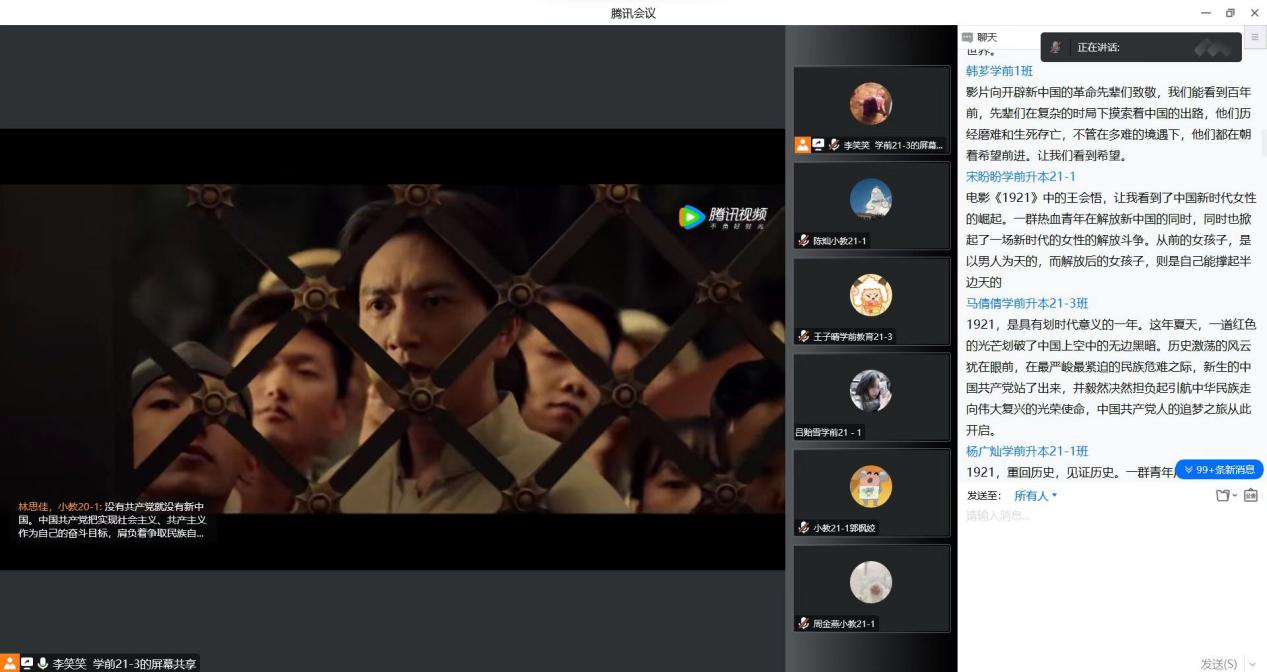Image resolution: width=1267 pixels, height=672 pixels.
Task: Click sender name 杨广灿学前升本21-1班 in chat
Action: pyautogui.click(x=1027, y=451)
